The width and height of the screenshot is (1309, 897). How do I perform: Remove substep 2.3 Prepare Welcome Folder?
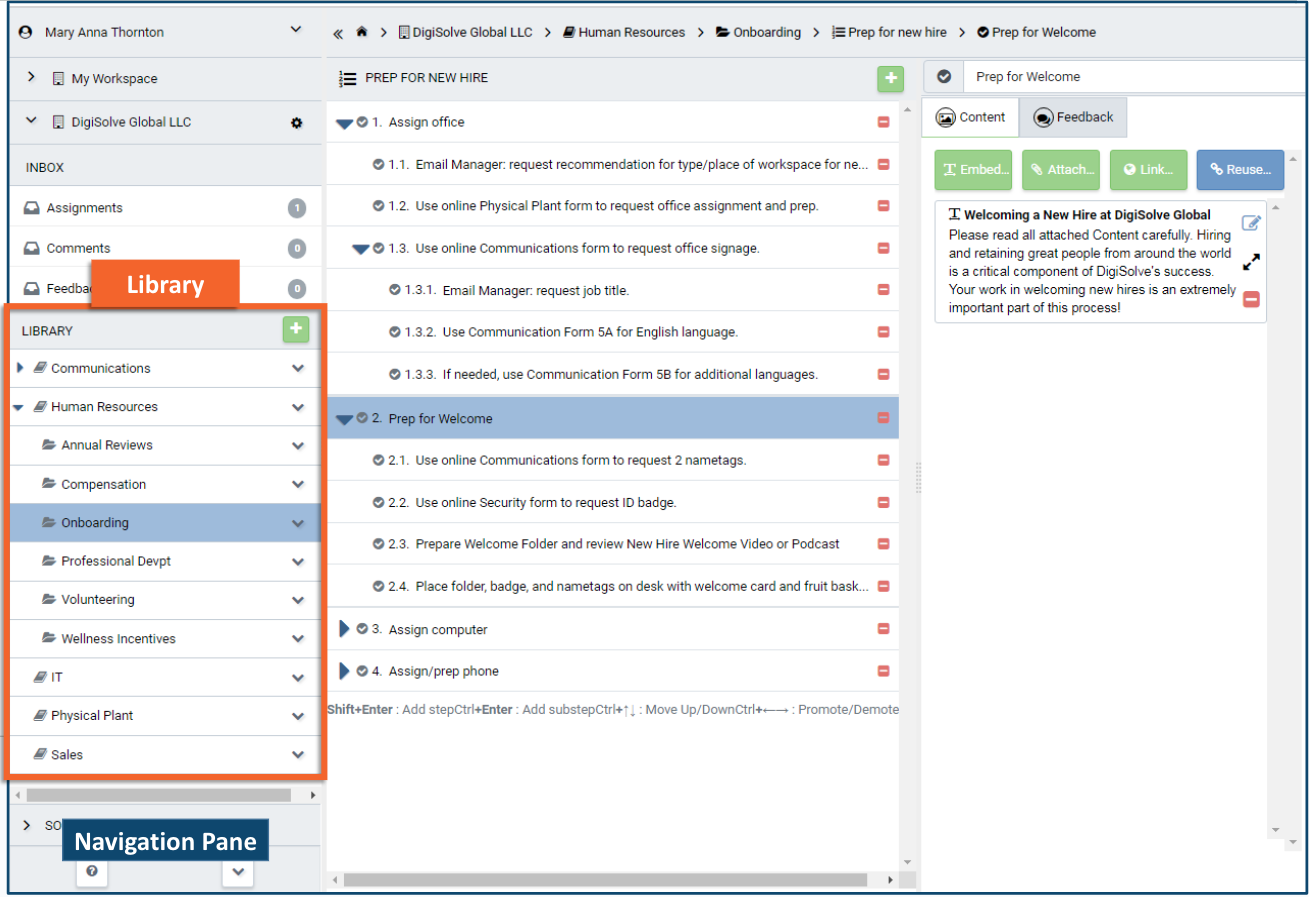coord(883,544)
